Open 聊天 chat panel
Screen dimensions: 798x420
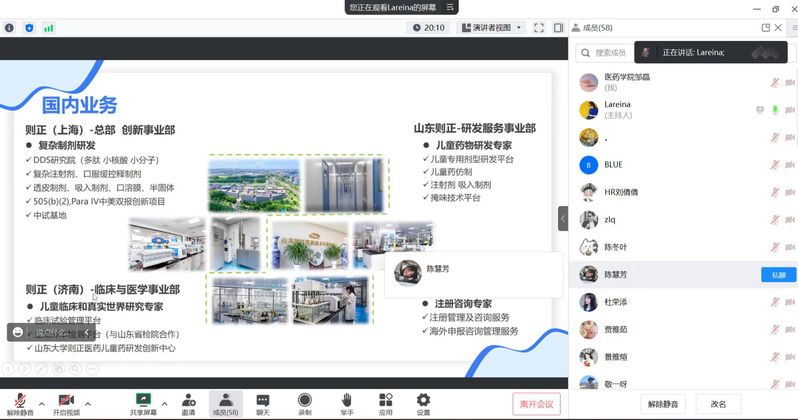(x=263, y=404)
